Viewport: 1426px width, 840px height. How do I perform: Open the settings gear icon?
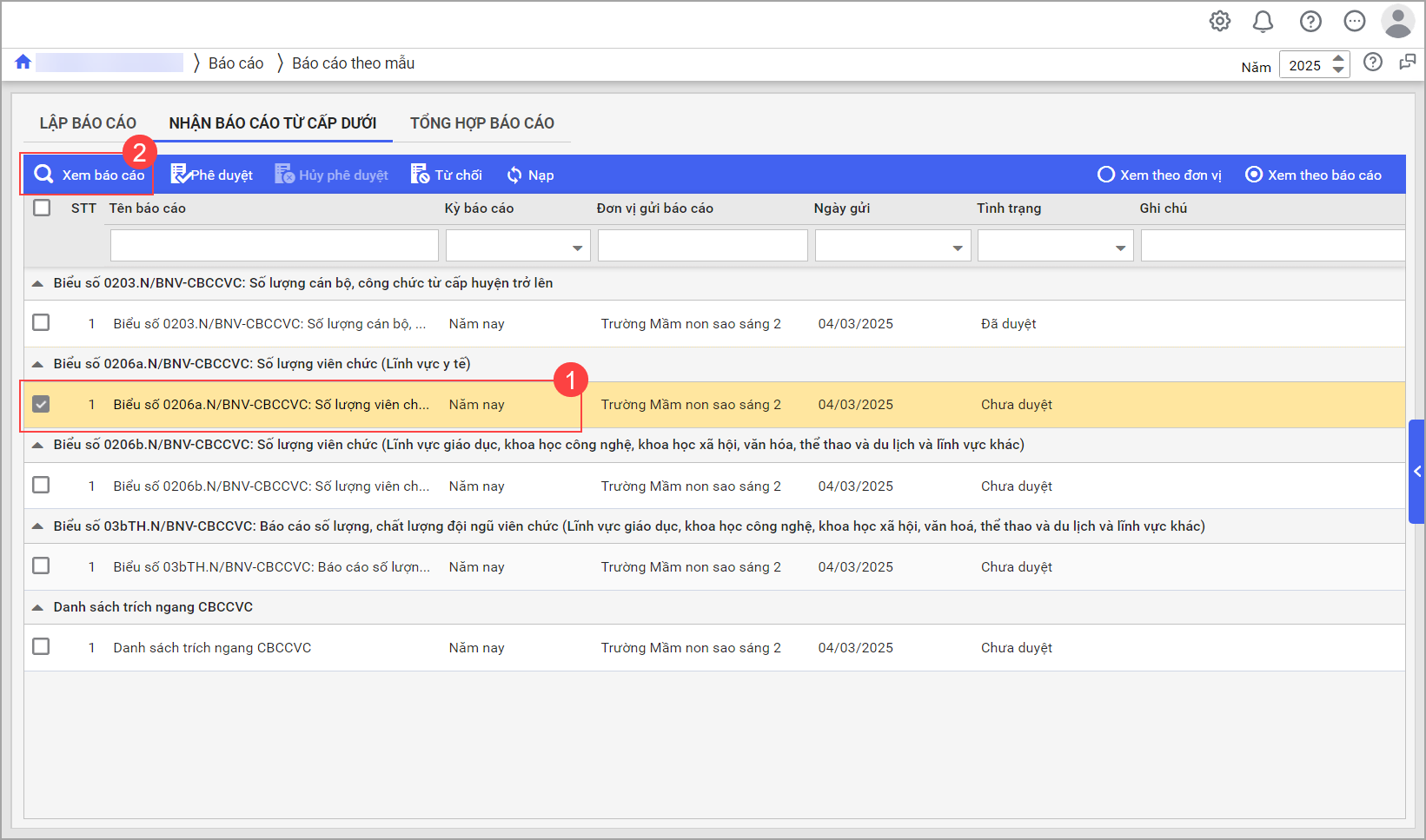[x=1219, y=22]
